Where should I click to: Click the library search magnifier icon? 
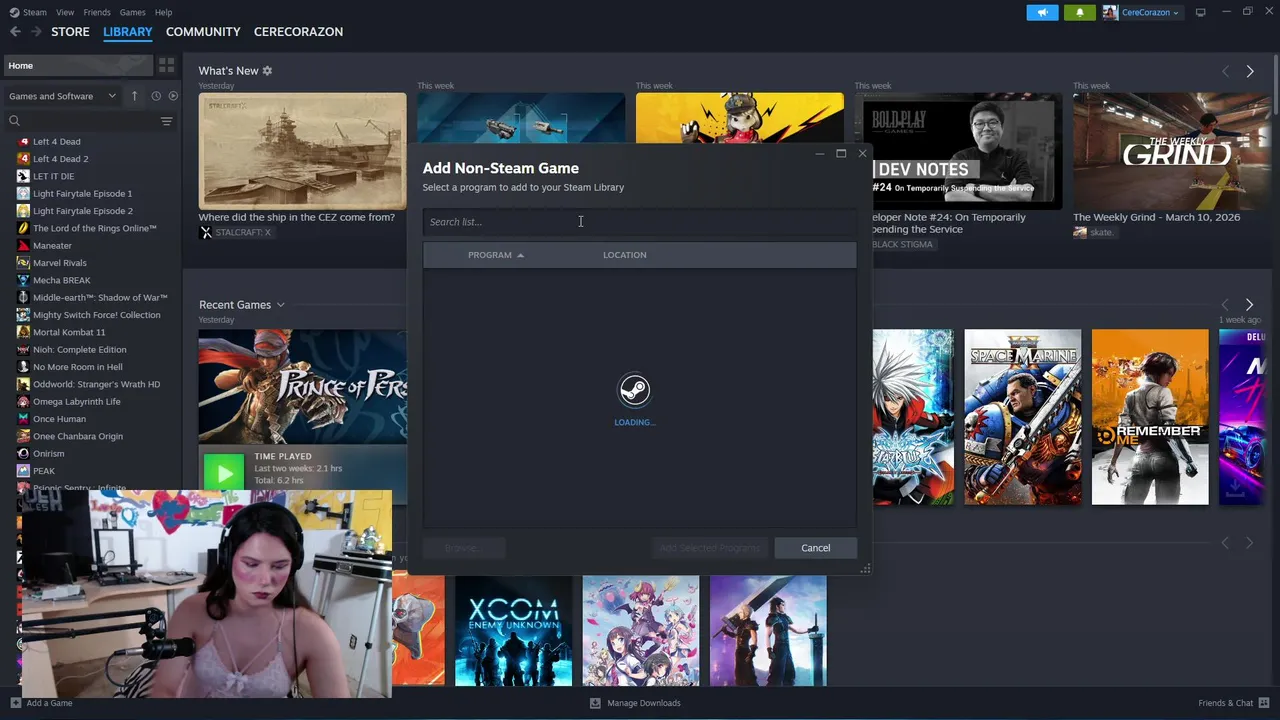(14, 121)
